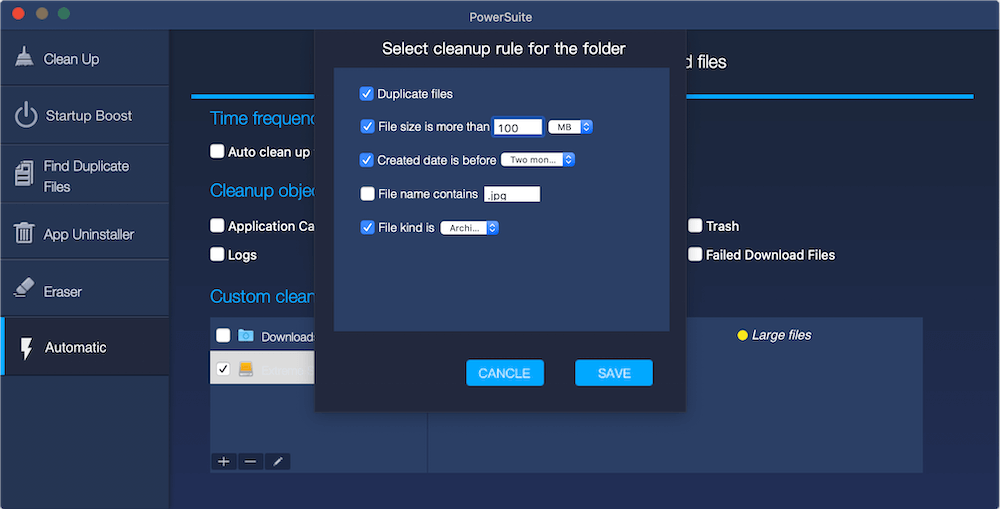Screen dimensions: 1000x509
Task: Click the Downloads folder icon
Action: pos(246,336)
